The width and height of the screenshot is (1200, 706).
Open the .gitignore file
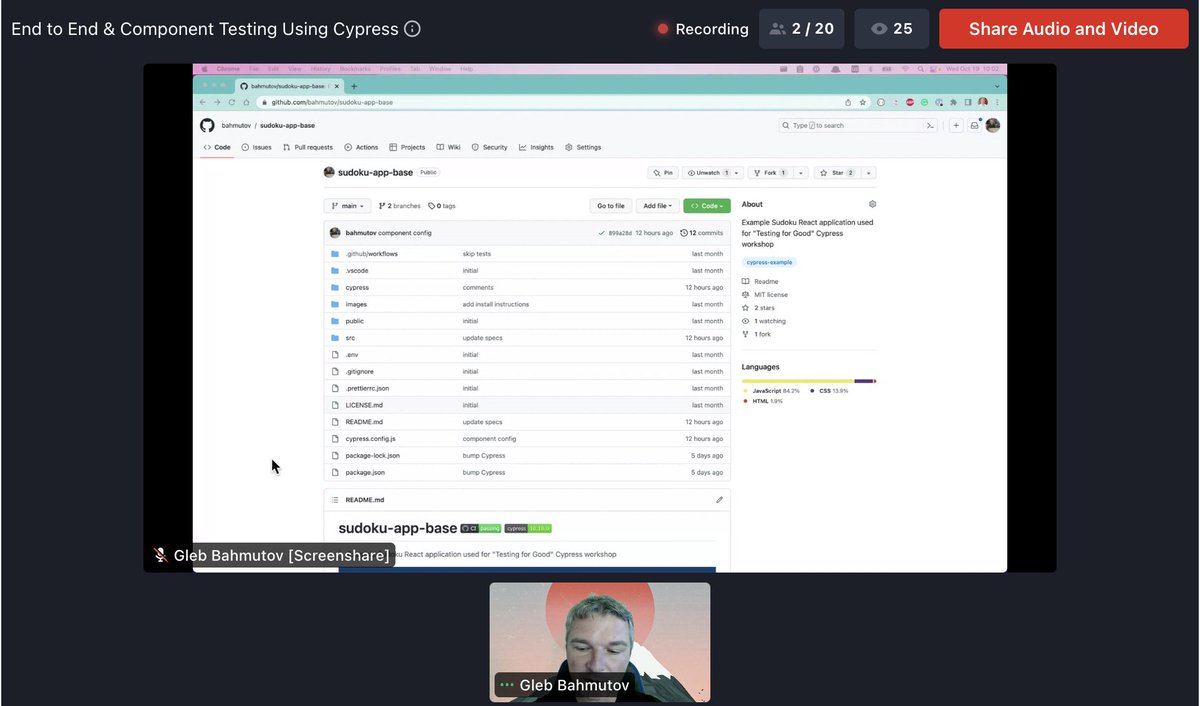359,372
